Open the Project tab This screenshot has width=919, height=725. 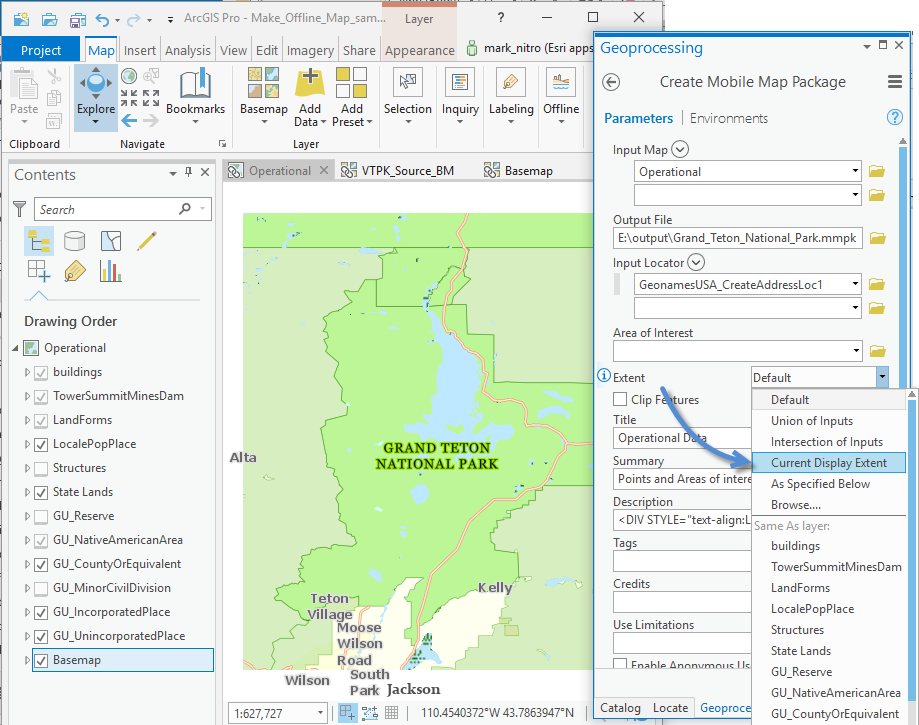pyautogui.click(x=40, y=50)
